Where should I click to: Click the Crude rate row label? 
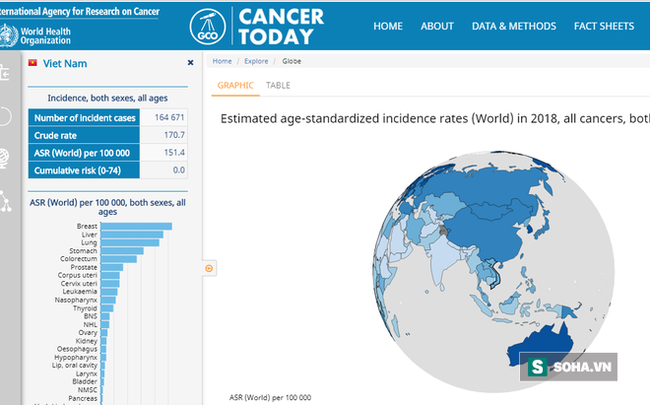click(55, 136)
